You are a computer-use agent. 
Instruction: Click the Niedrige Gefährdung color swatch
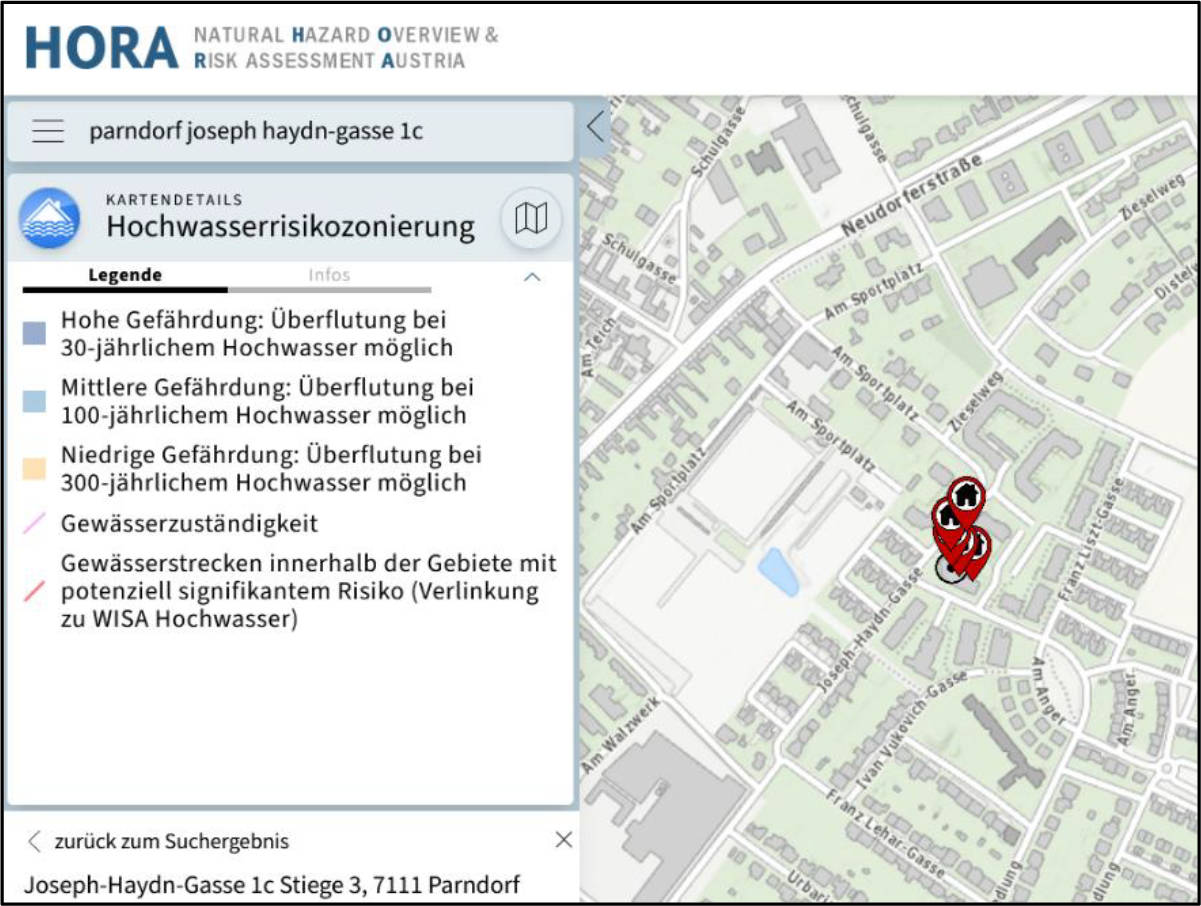pyautogui.click(x=35, y=469)
